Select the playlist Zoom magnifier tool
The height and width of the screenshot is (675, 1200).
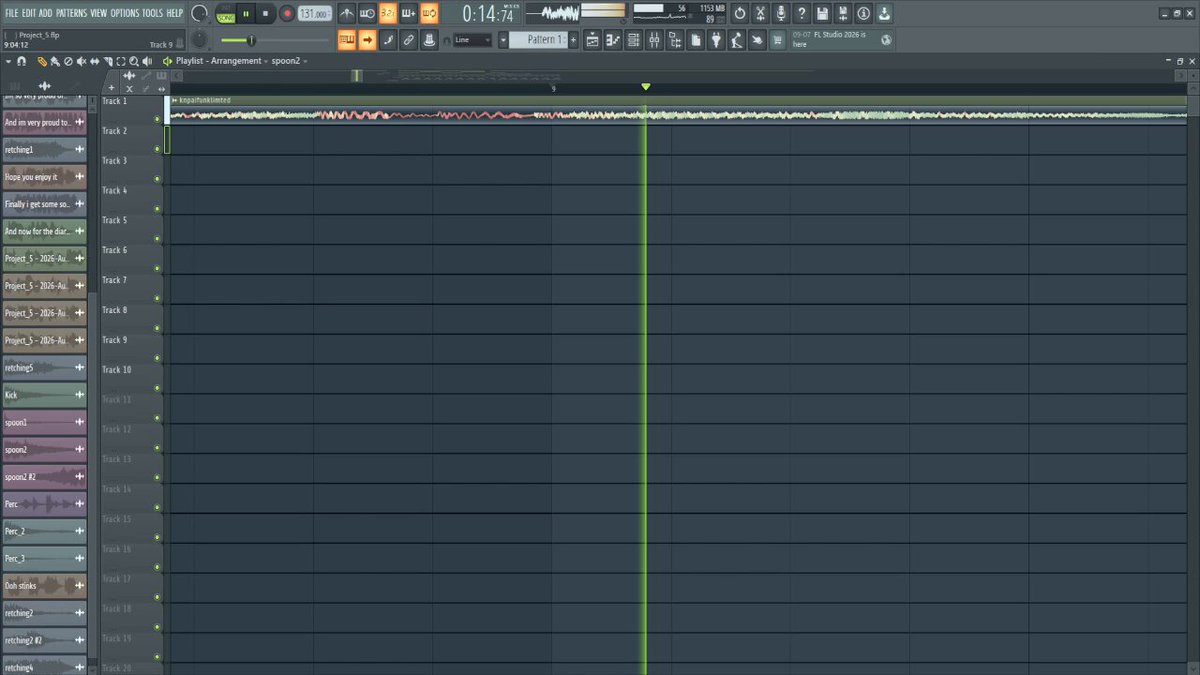click(x=133, y=61)
